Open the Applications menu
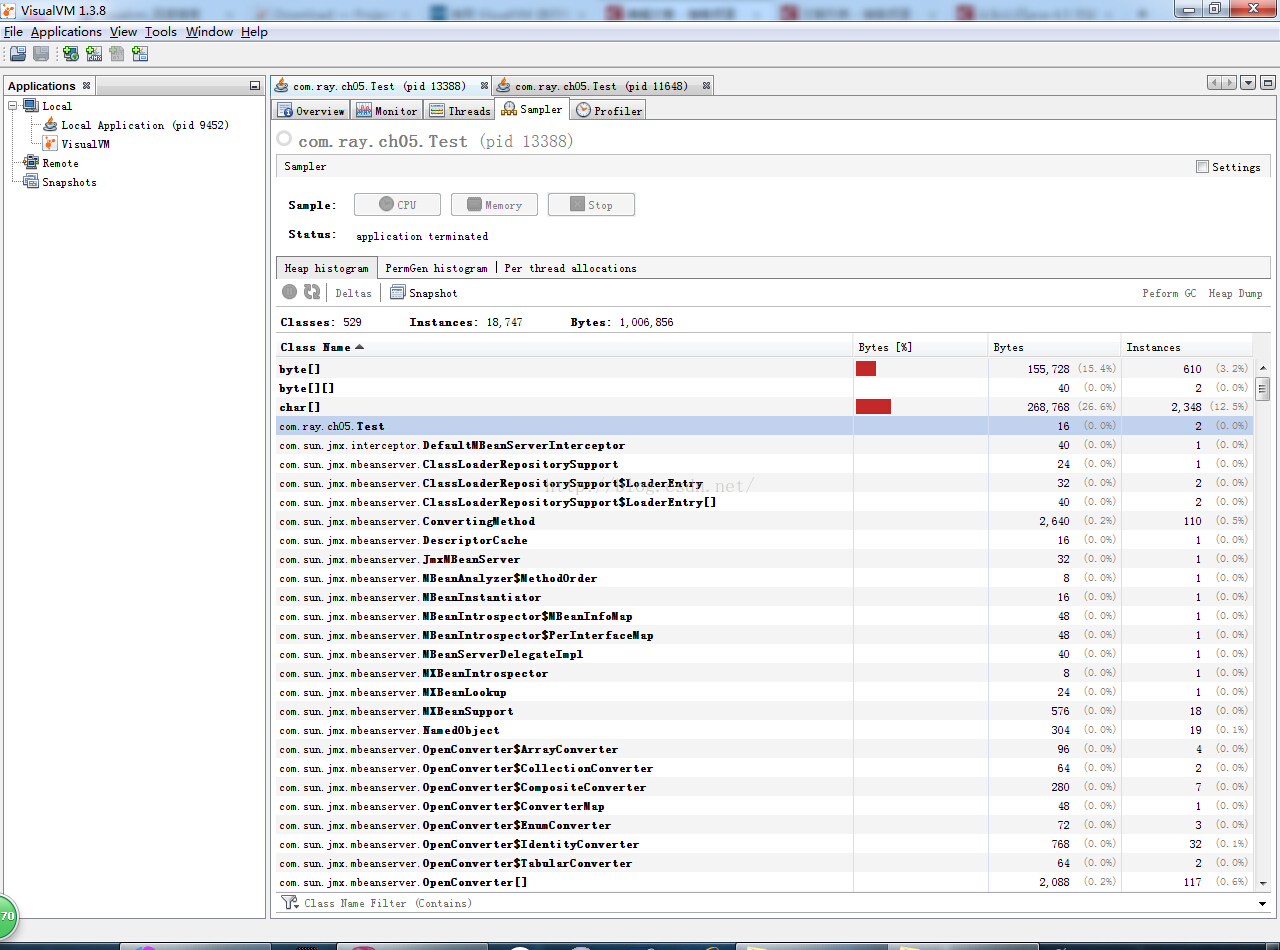The width and height of the screenshot is (1280, 950). (66, 32)
